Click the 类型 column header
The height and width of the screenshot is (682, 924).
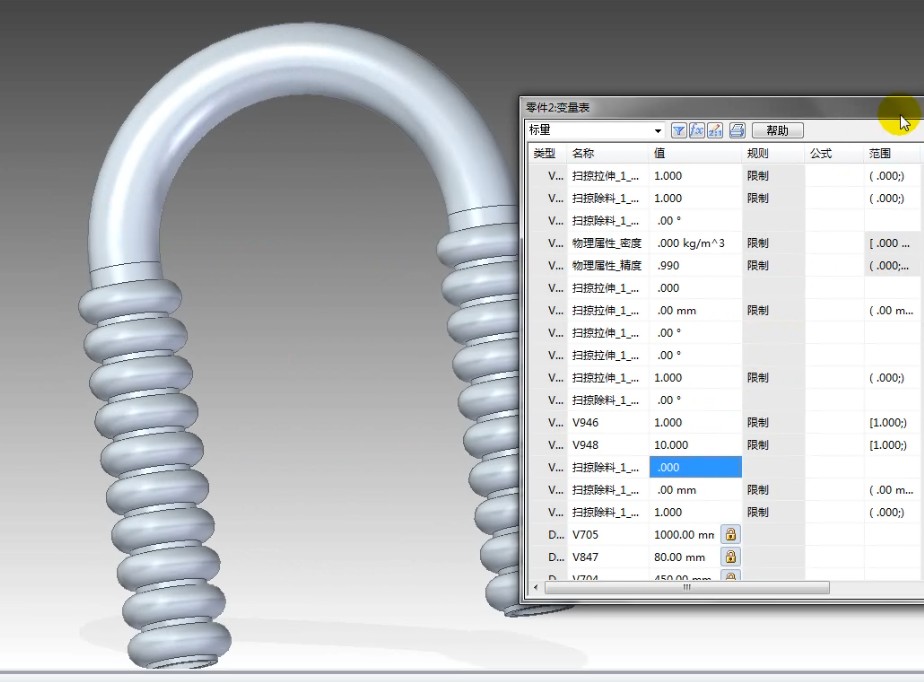click(x=544, y=153)
